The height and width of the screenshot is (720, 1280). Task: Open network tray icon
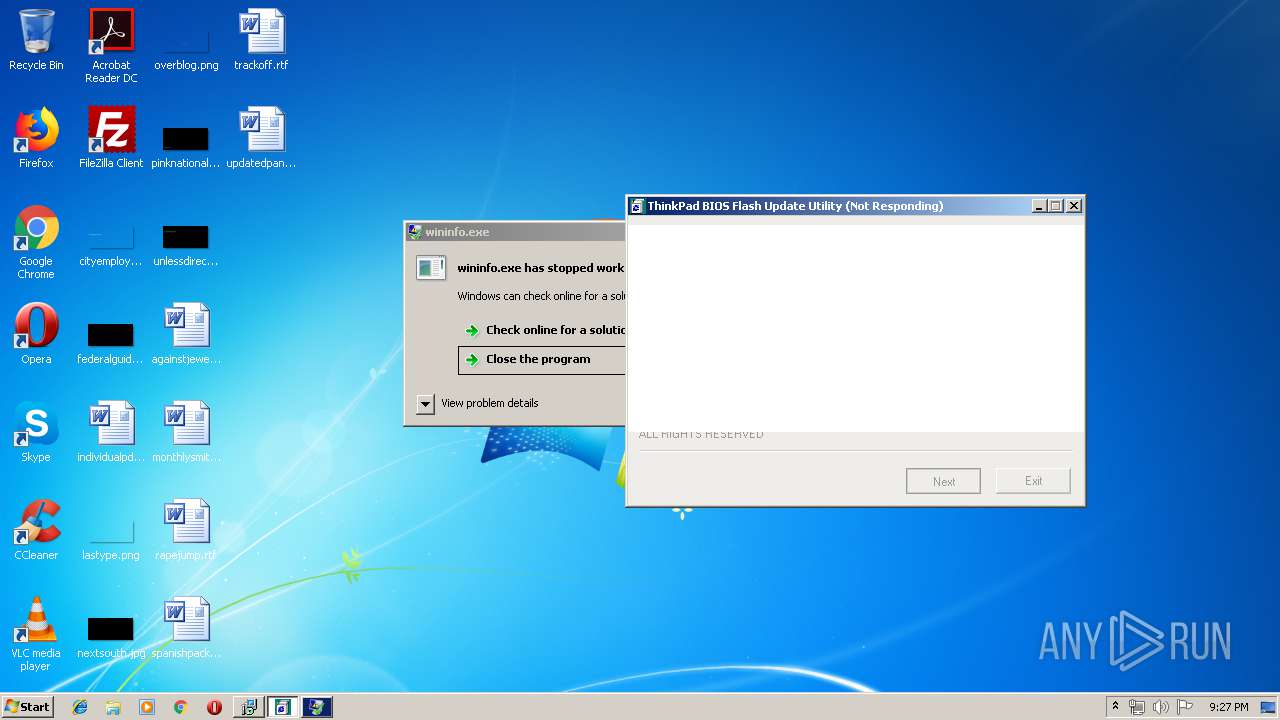(1137, 707)
